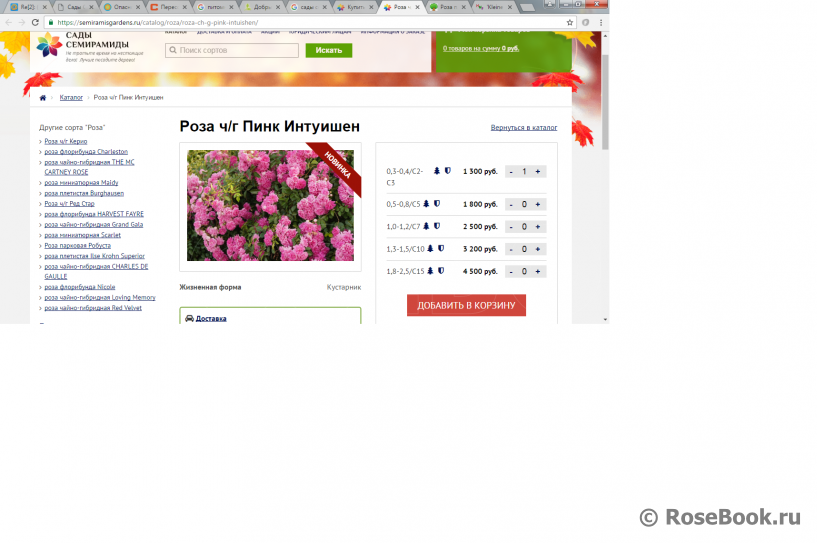Click tree icon in the 1,8-2,5/C15 row

(430, 271)
